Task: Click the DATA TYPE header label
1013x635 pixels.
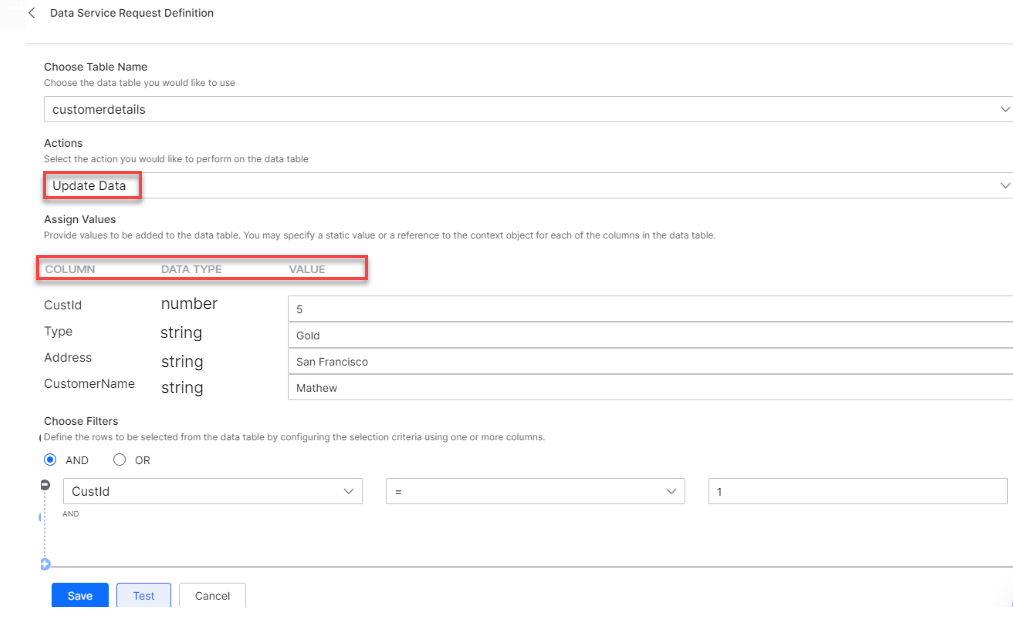Action: point(191,269)
